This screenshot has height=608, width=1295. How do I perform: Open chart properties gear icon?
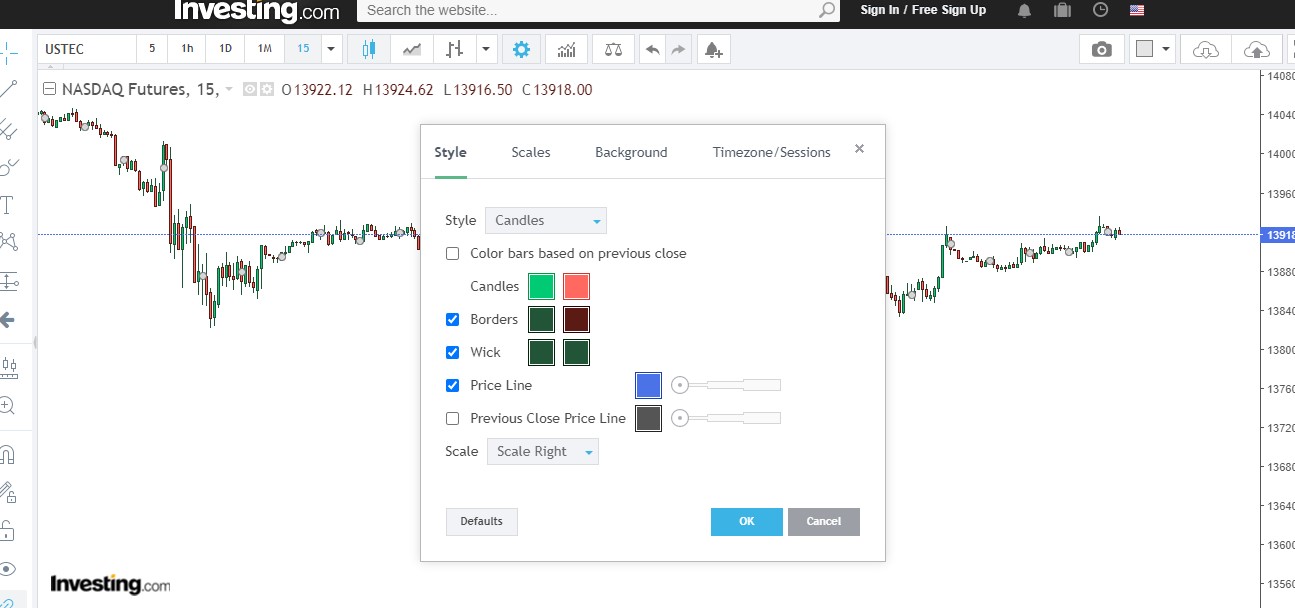click(521, 49)
